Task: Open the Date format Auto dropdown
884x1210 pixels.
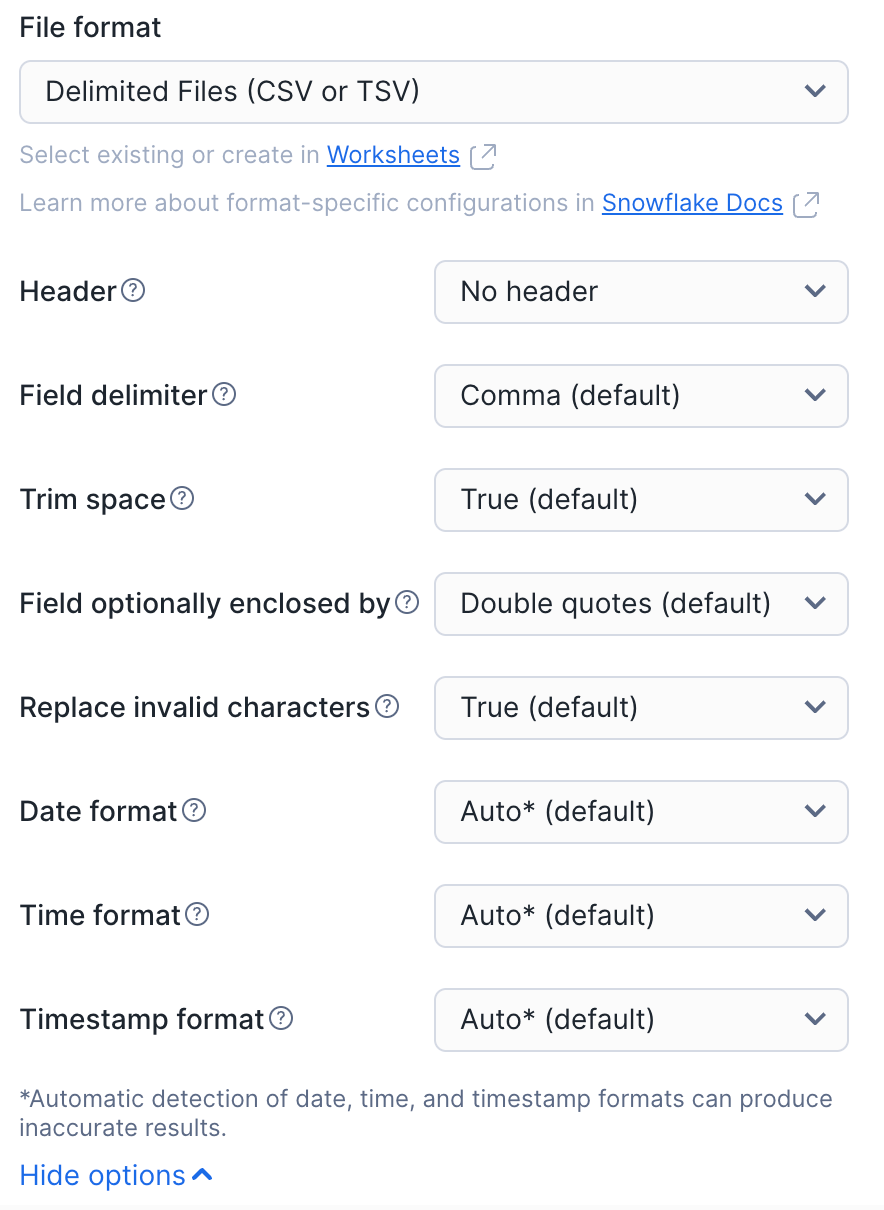Action: click(x=641, y=812)
